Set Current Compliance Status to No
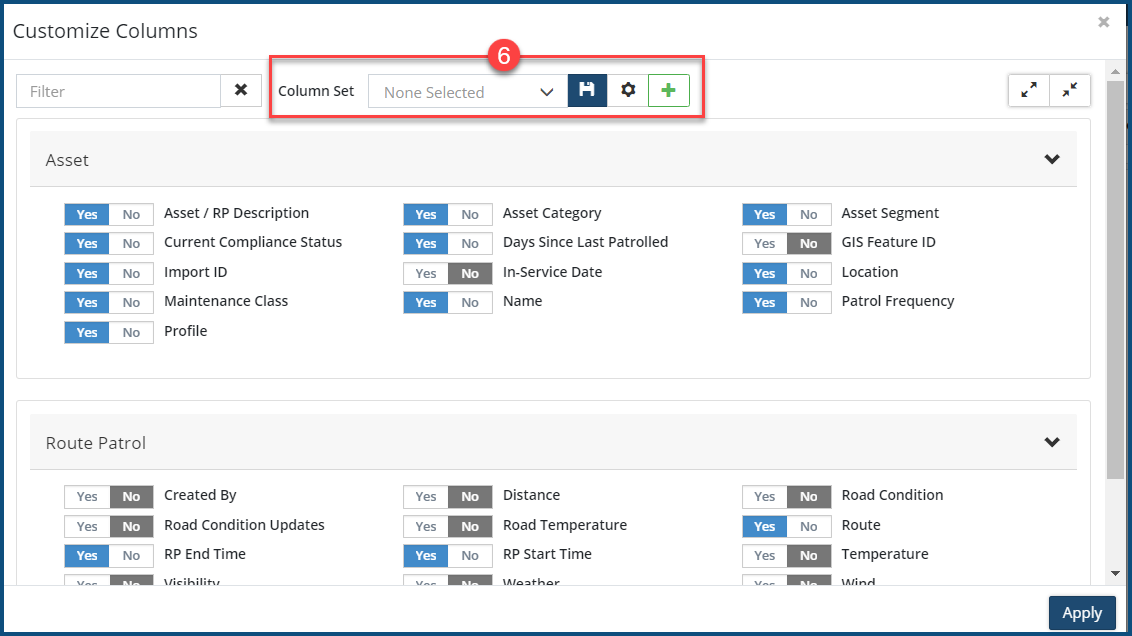This screenshot has width=1132, height=636. pyautogui.click(x=131, y=243)
